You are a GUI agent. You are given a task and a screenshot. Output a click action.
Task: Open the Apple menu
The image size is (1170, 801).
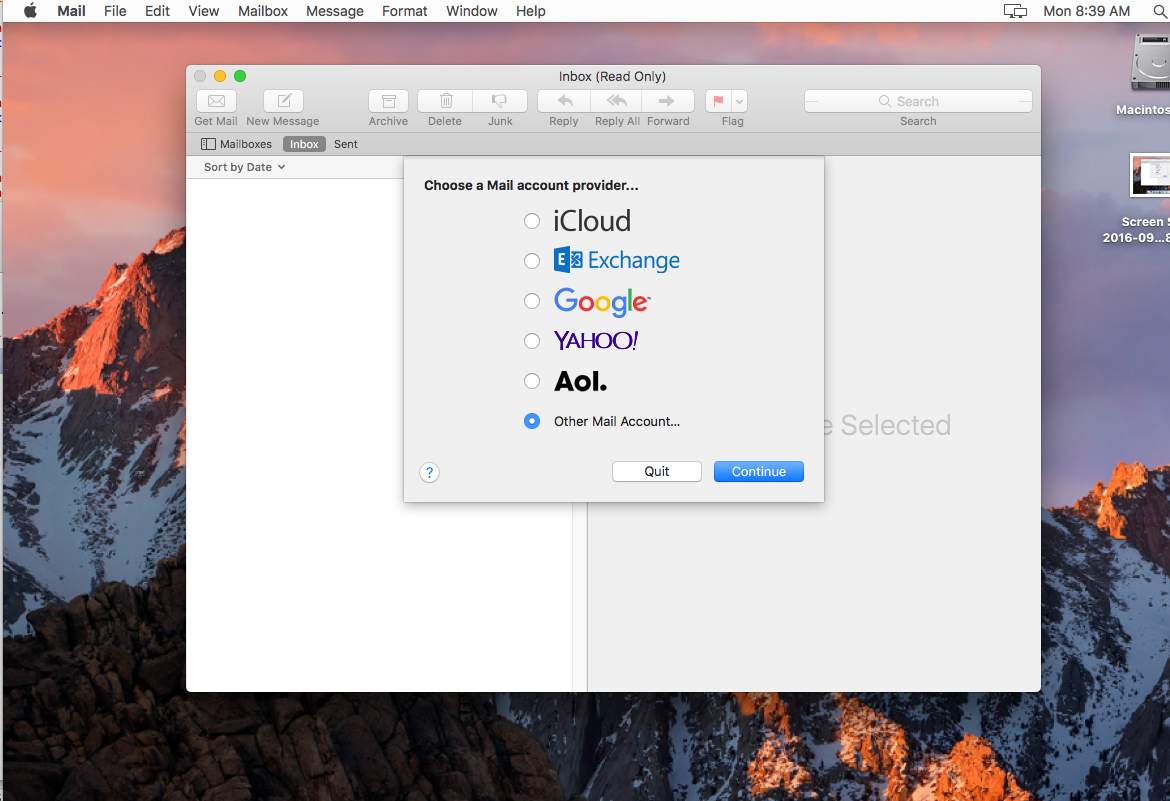coord(30,11)
